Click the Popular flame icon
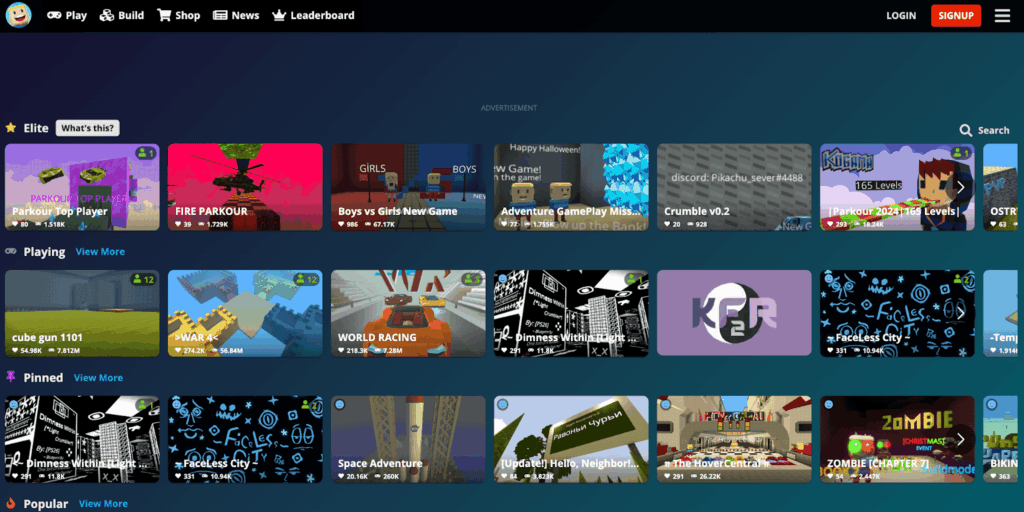This screenshot has width=1024, height=512. tap(11, 503)
